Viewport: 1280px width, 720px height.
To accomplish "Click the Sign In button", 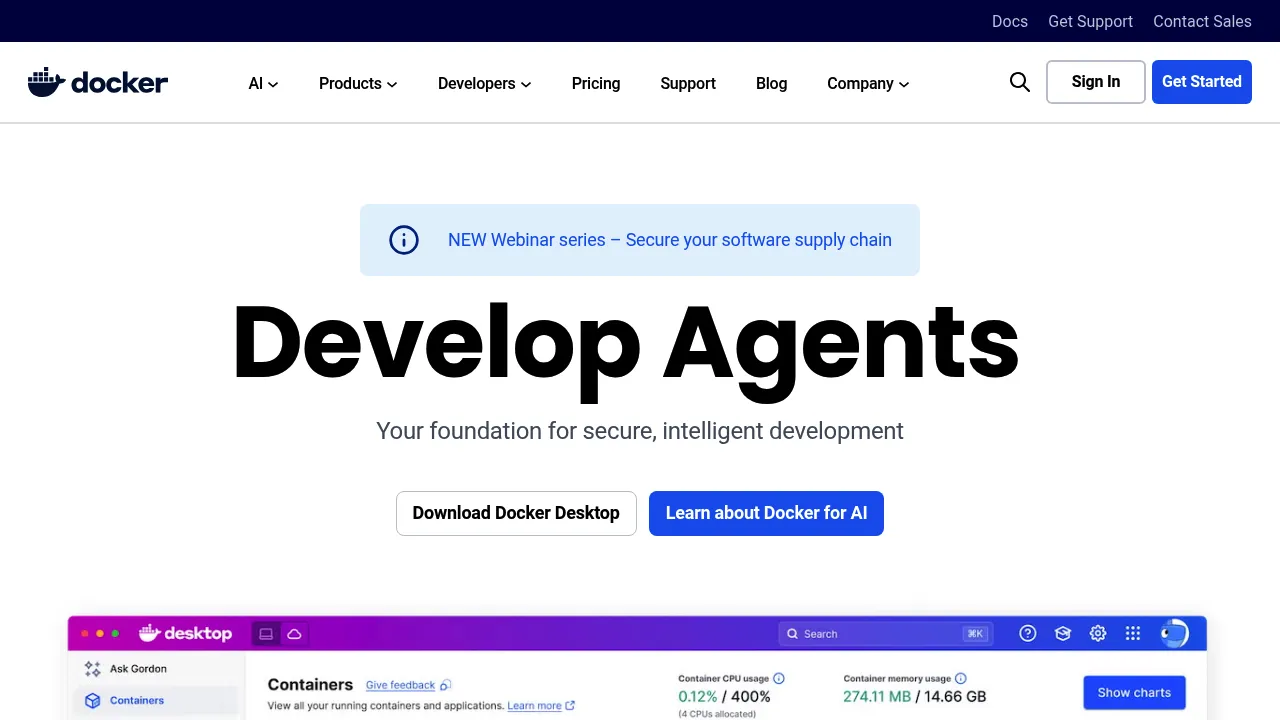I will coord(1096,82).
